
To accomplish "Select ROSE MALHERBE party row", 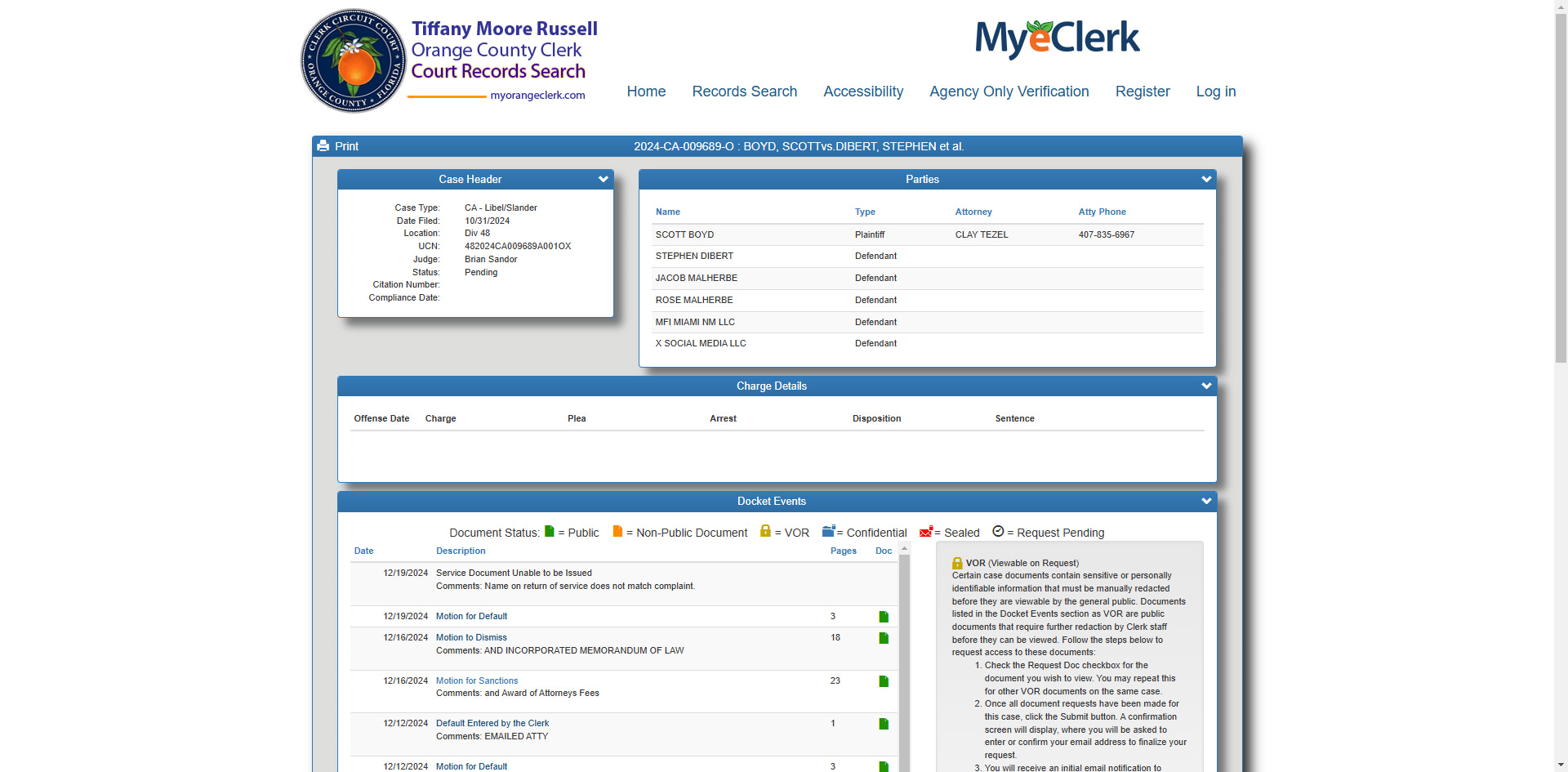I will click(x=928, y=301).
